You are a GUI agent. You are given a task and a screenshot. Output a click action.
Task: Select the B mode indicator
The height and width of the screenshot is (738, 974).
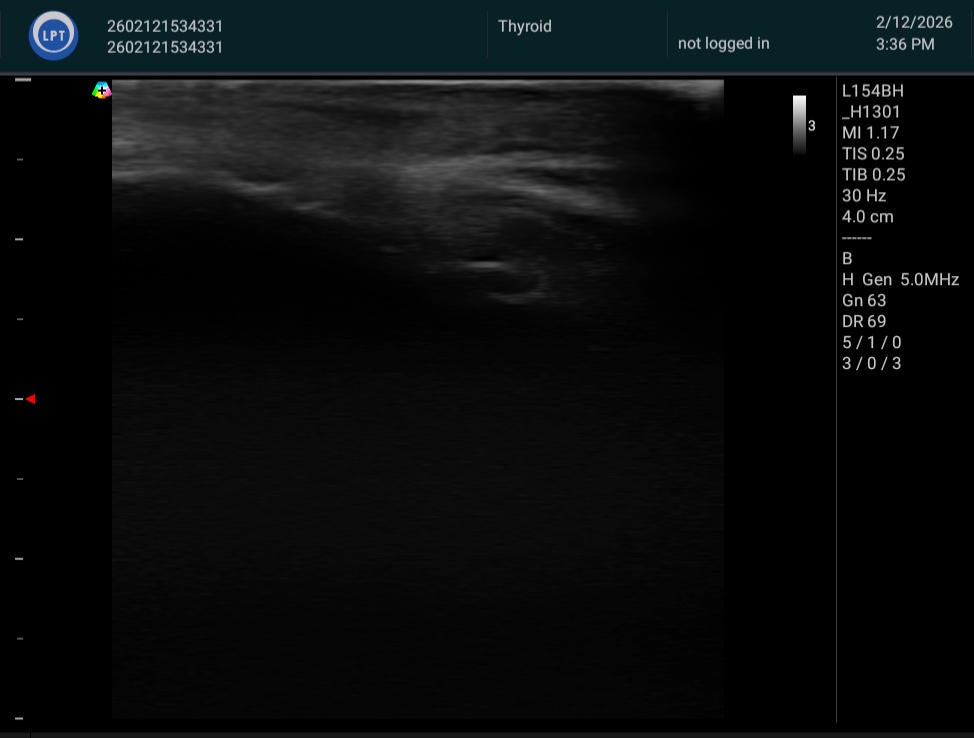pos(848,259)
